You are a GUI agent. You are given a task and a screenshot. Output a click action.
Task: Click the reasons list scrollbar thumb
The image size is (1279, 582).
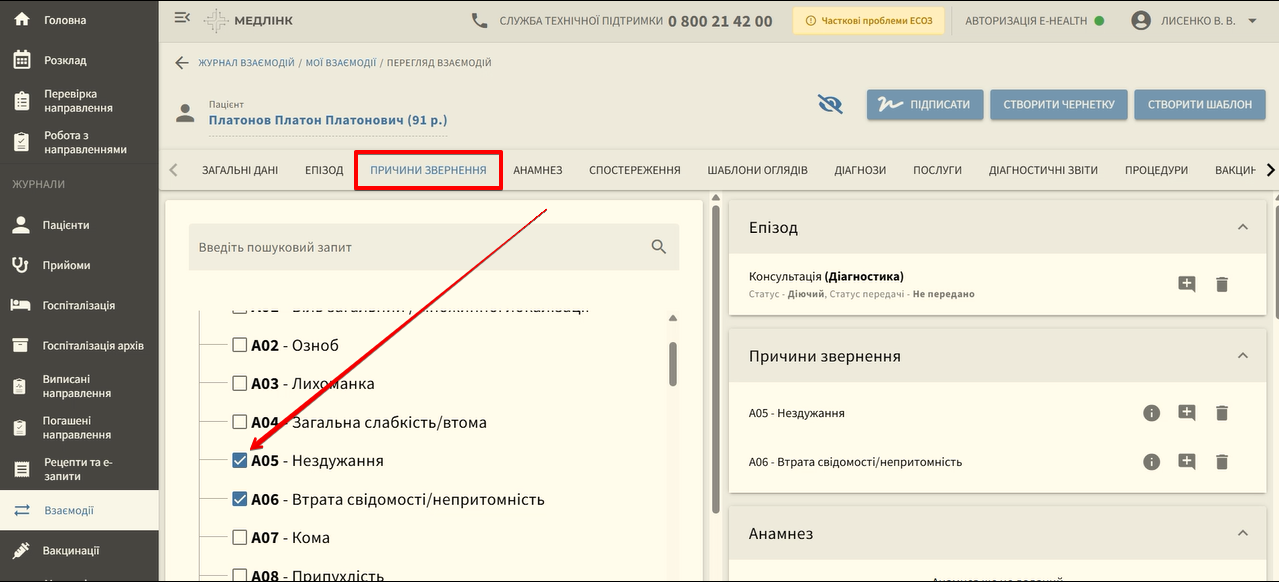pos(673,363)
